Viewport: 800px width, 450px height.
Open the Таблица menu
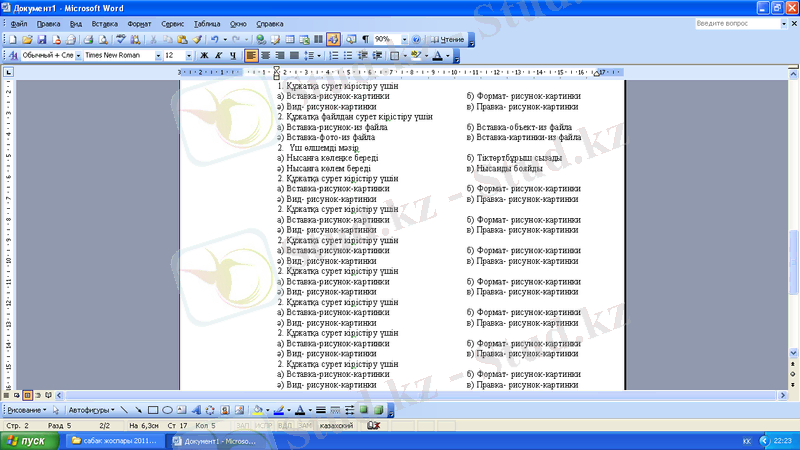tap(207, 22)
